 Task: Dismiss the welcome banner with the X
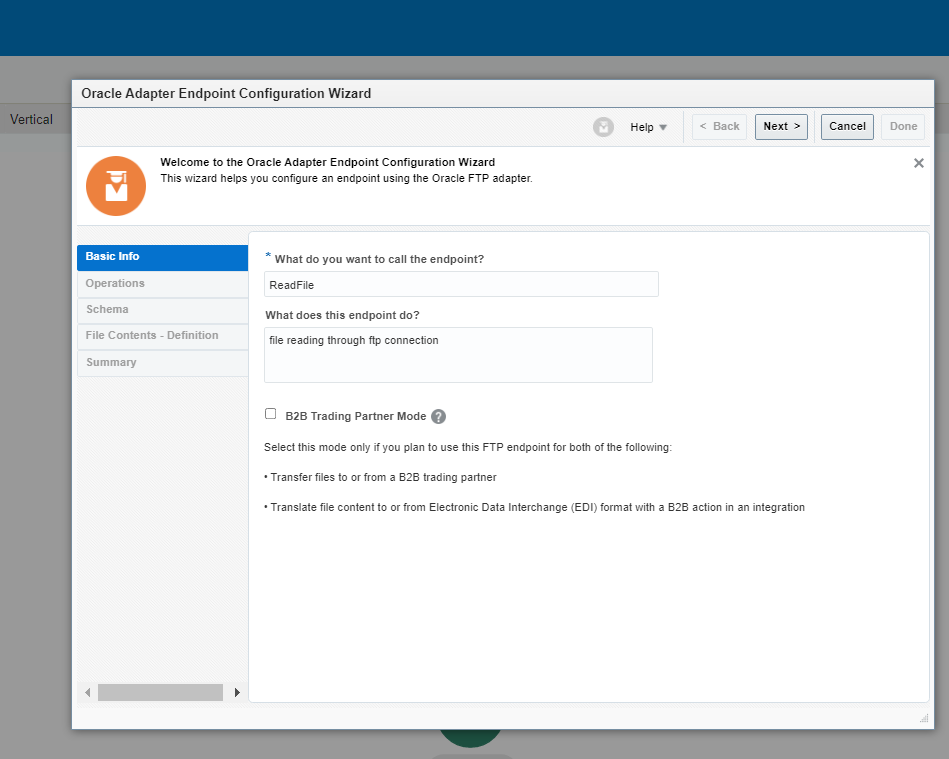[918, 163]
